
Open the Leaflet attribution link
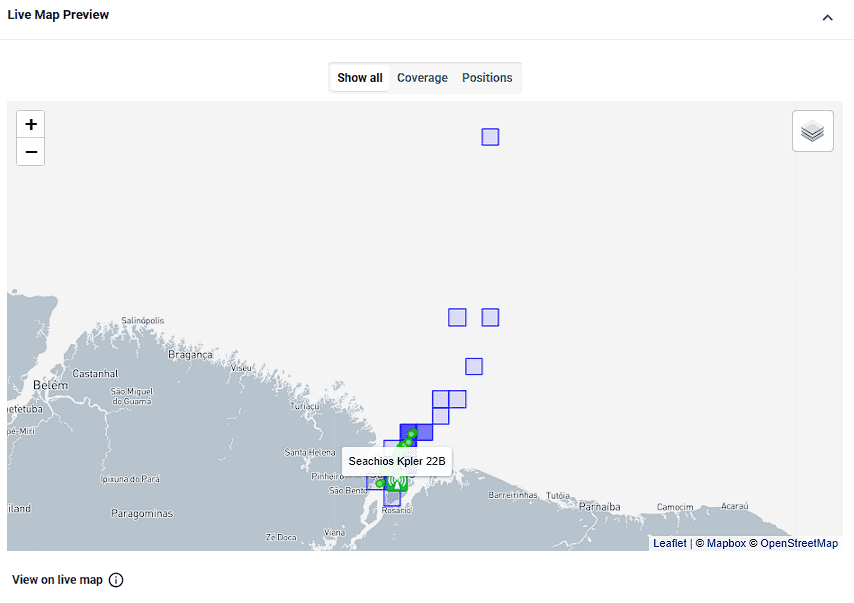[x=669, y=543]
